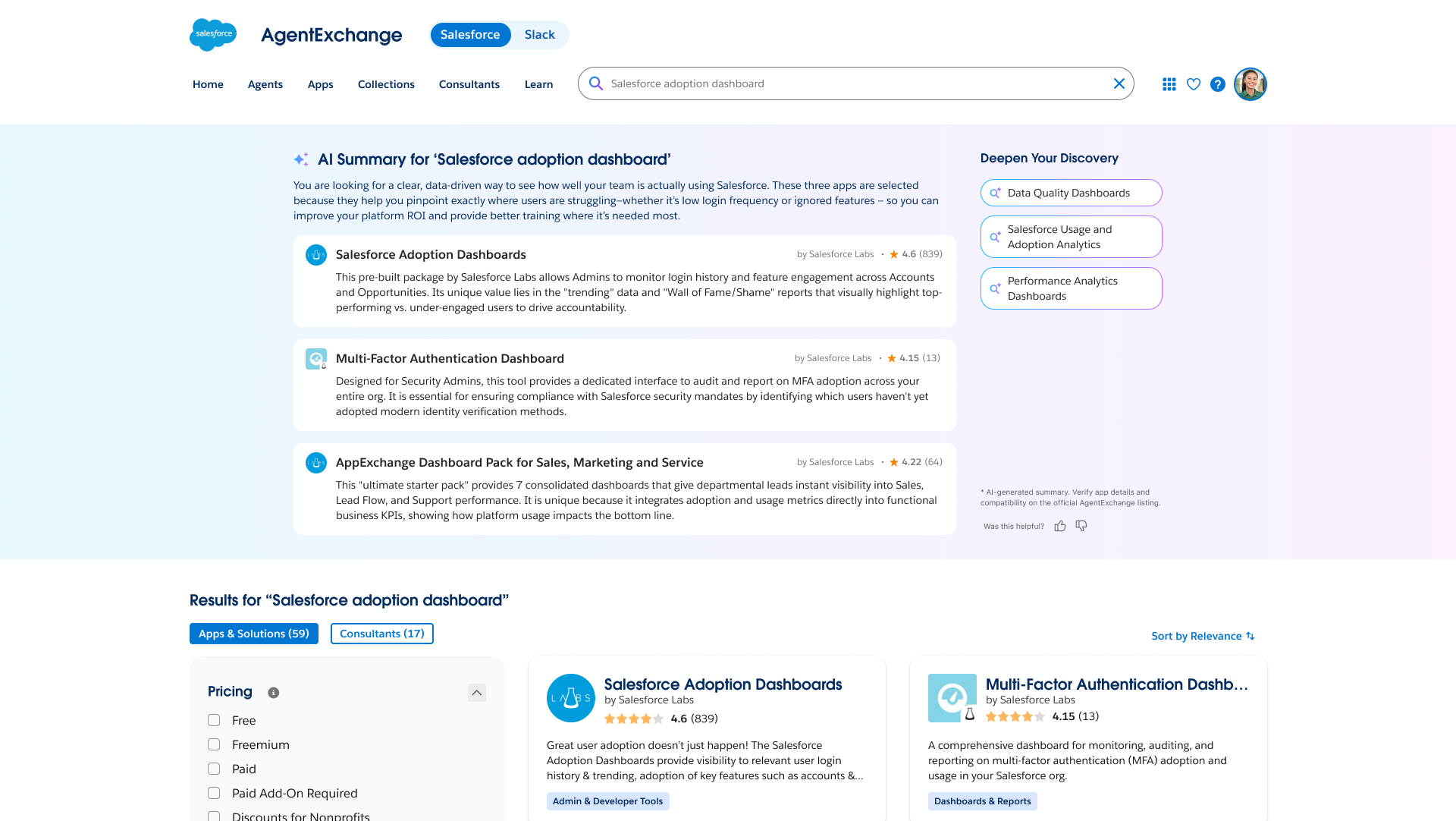Screen dimensions: 1456x821
Task: Click the Salesforce cloud logo
Action: tap(213, 35)
